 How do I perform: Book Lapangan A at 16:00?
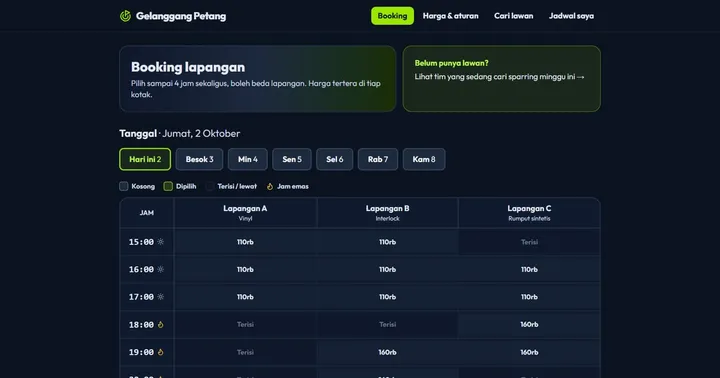[x=245, y=269]
